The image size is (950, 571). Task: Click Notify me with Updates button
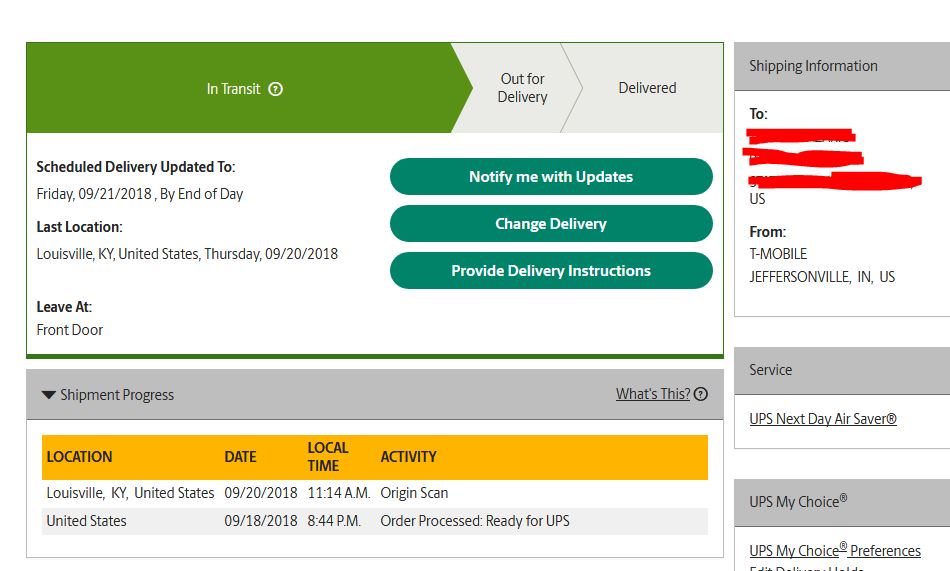click(551, 176)
